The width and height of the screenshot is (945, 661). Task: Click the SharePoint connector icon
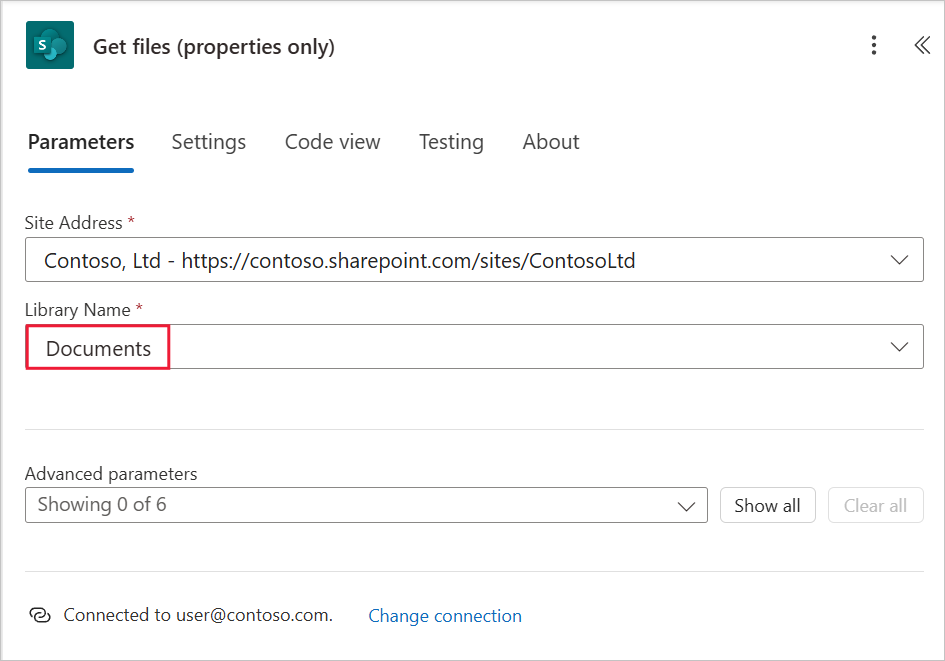tap(50, 45)
